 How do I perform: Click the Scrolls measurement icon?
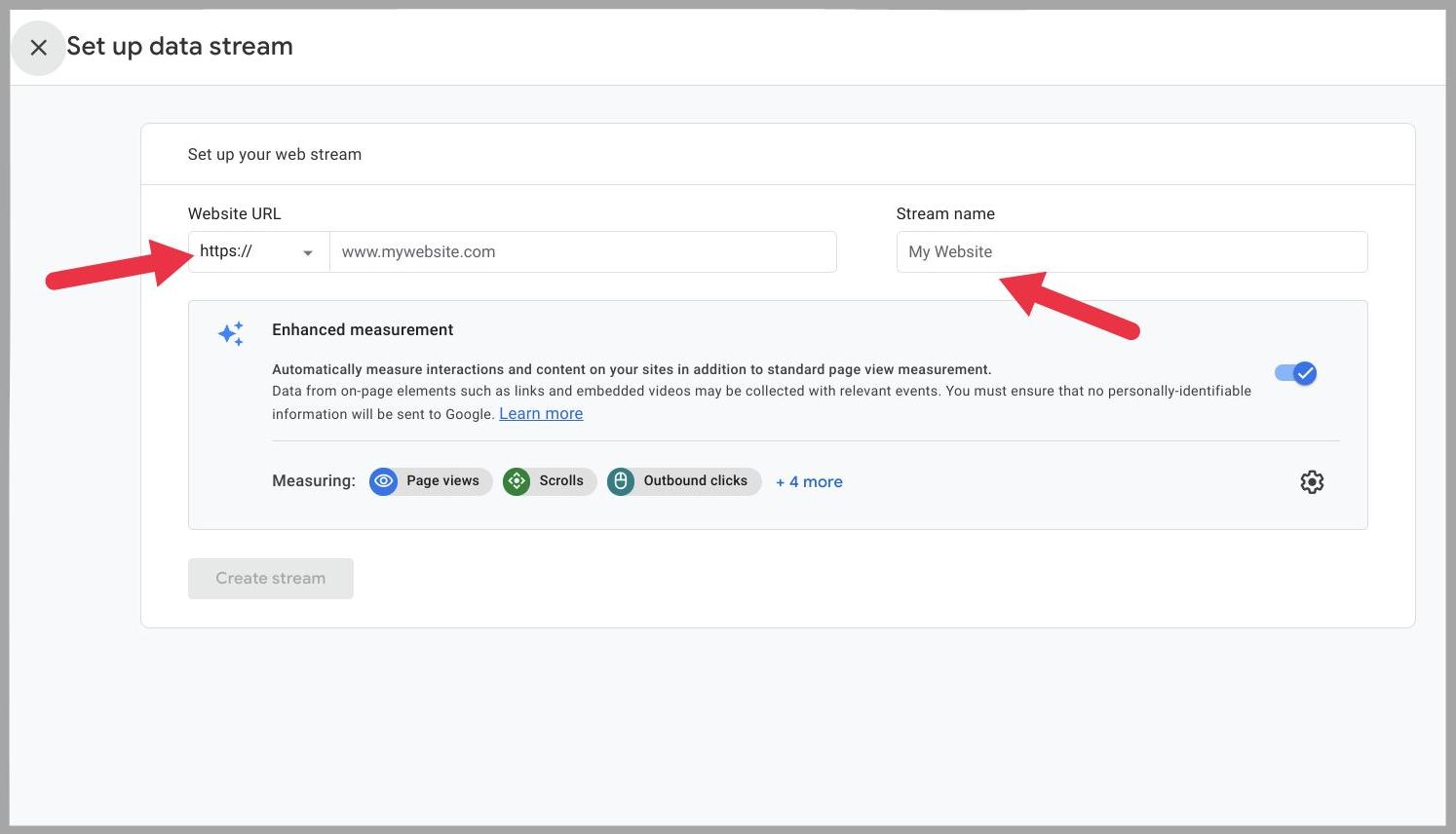[517, 480]
